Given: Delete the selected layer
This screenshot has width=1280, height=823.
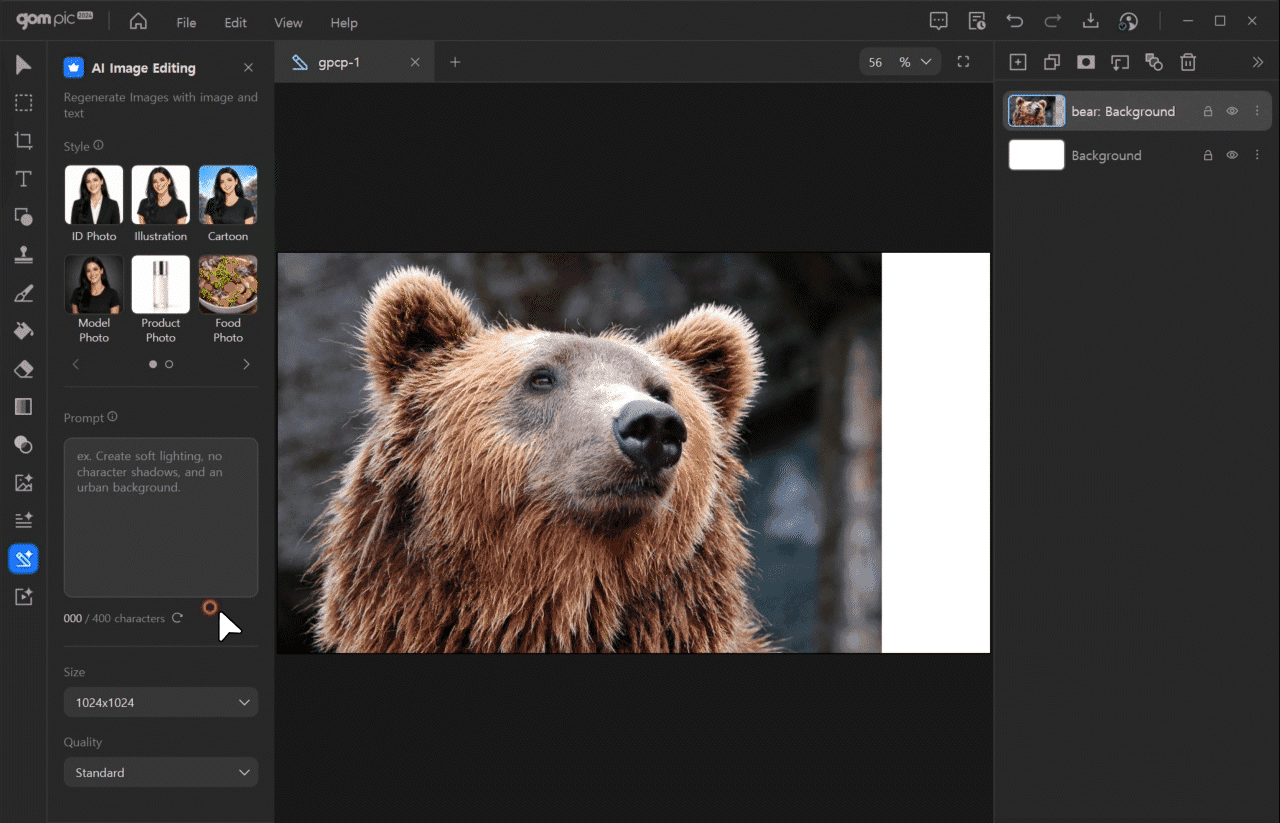Looking at the screenshot, I should 1188,62.
